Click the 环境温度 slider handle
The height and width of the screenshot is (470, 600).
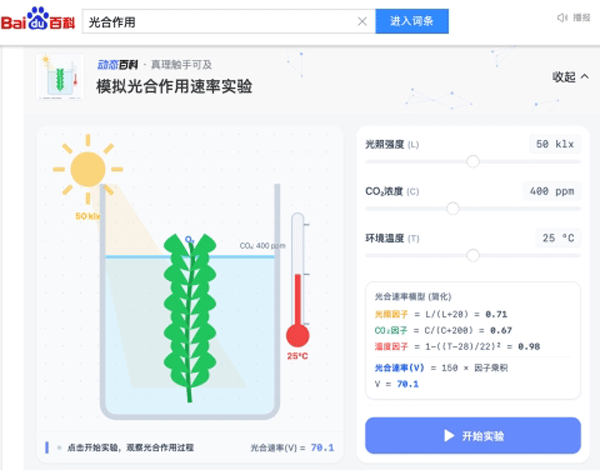click(473, 255)
